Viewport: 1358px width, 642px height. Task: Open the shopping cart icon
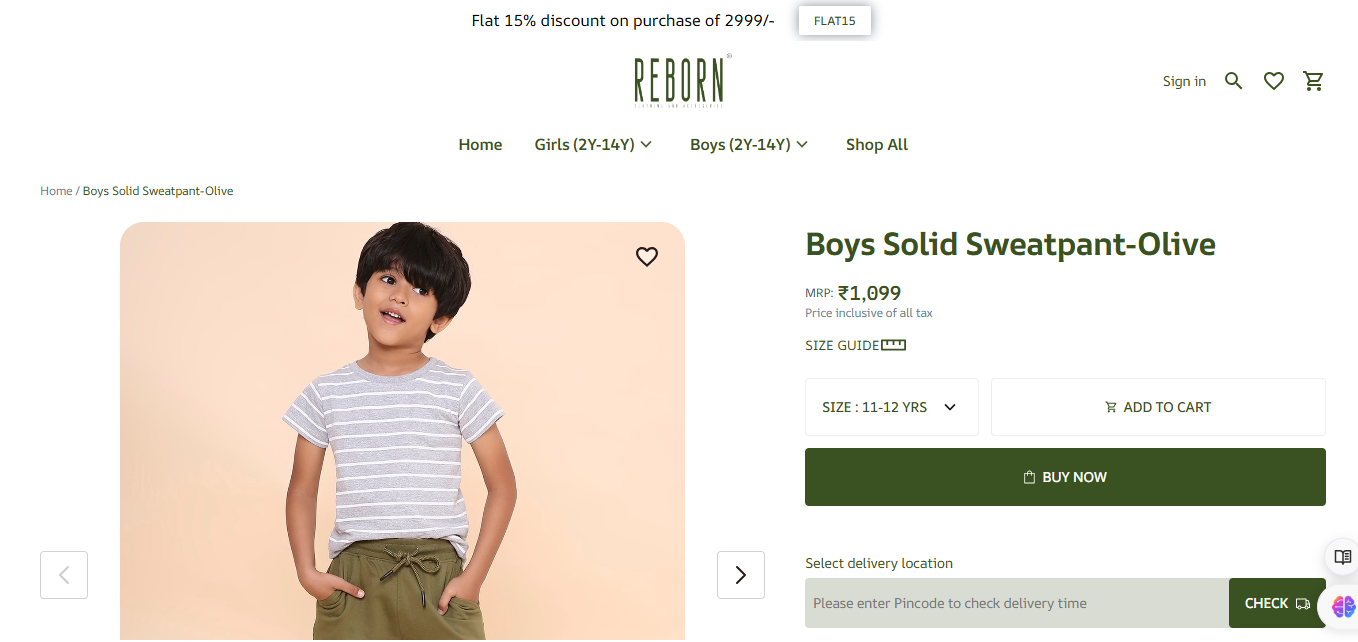click(1314, 81)
